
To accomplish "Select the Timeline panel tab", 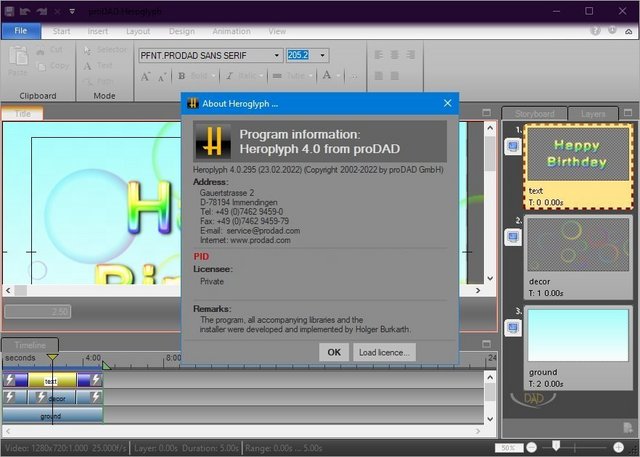I will [x=30, y=345].
